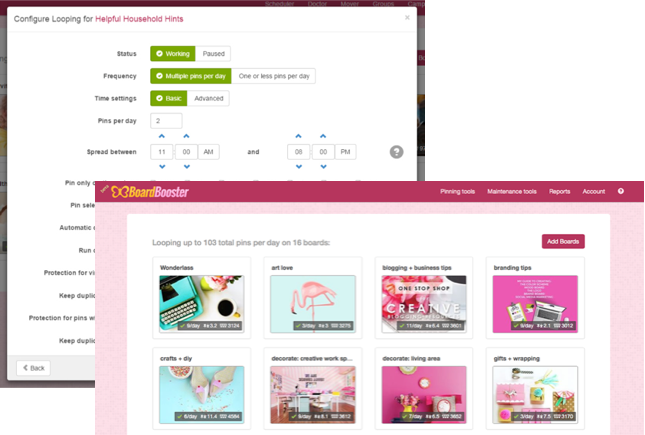
Task: Decrease the start hour with down arrow
Action: [x=162, y=167]
